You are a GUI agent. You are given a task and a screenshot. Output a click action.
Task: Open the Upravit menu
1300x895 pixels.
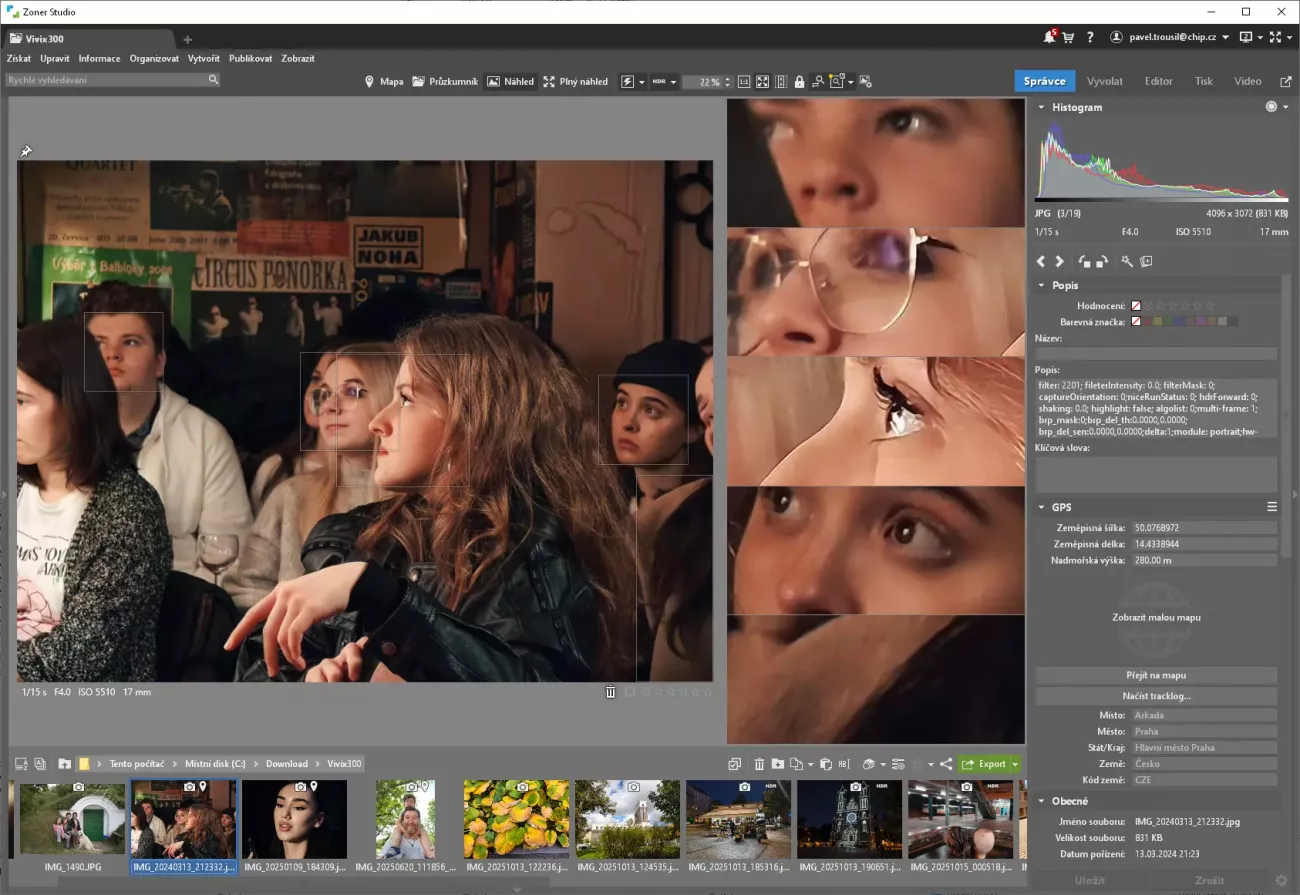[54, 58]
